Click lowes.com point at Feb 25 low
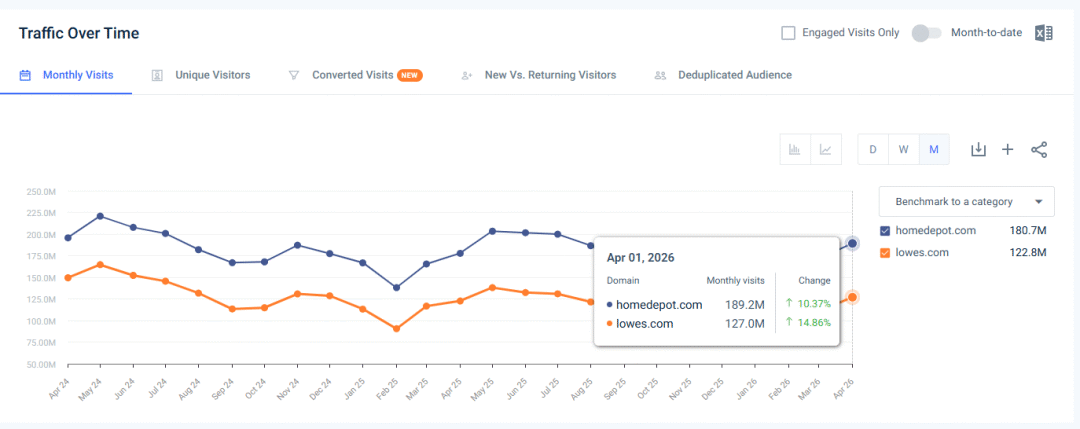Screen dimensions: 1080x429 [396, 329]
